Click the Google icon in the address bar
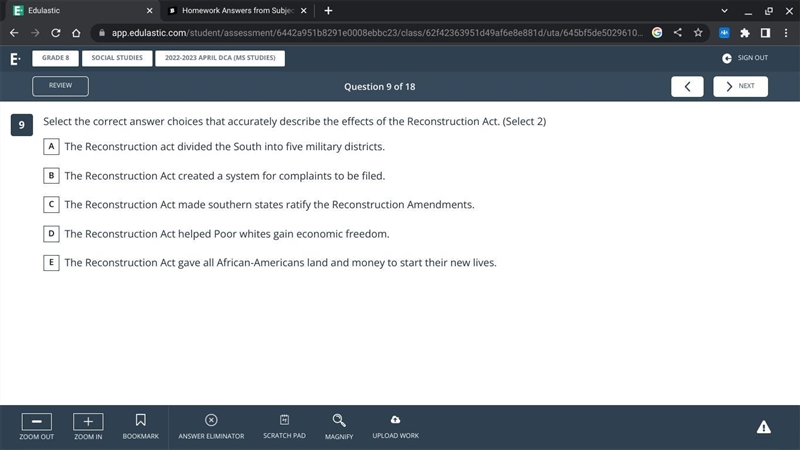800x450 pixels. coord(657,33)
